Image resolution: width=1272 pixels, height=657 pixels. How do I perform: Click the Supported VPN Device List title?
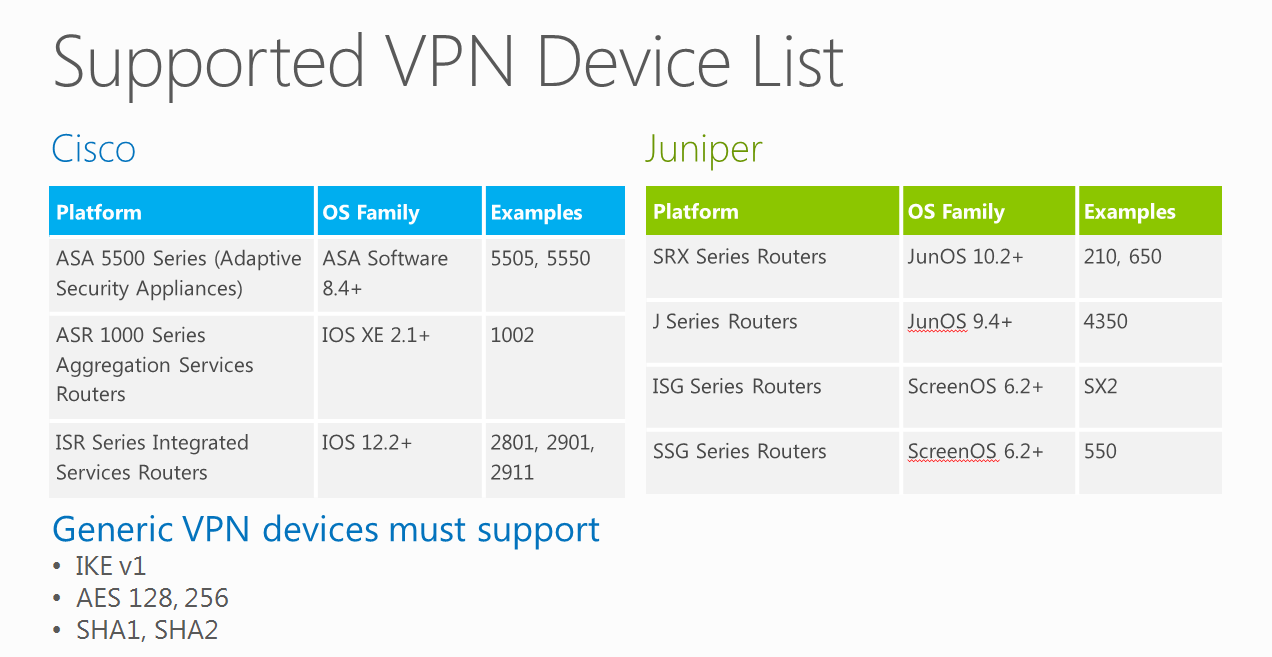click(x=448, y=61)
